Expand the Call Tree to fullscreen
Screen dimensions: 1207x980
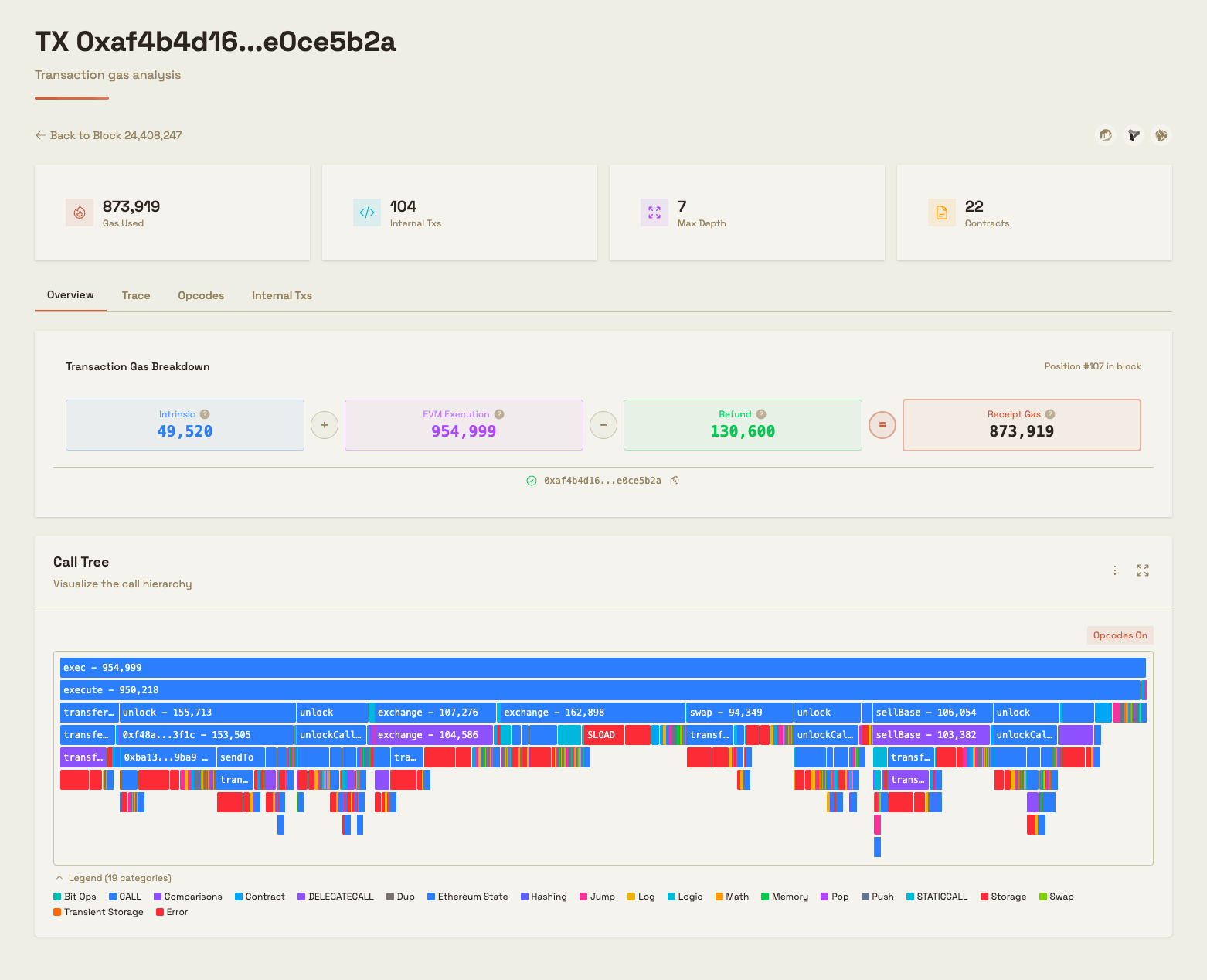[x=1143, y=570]
